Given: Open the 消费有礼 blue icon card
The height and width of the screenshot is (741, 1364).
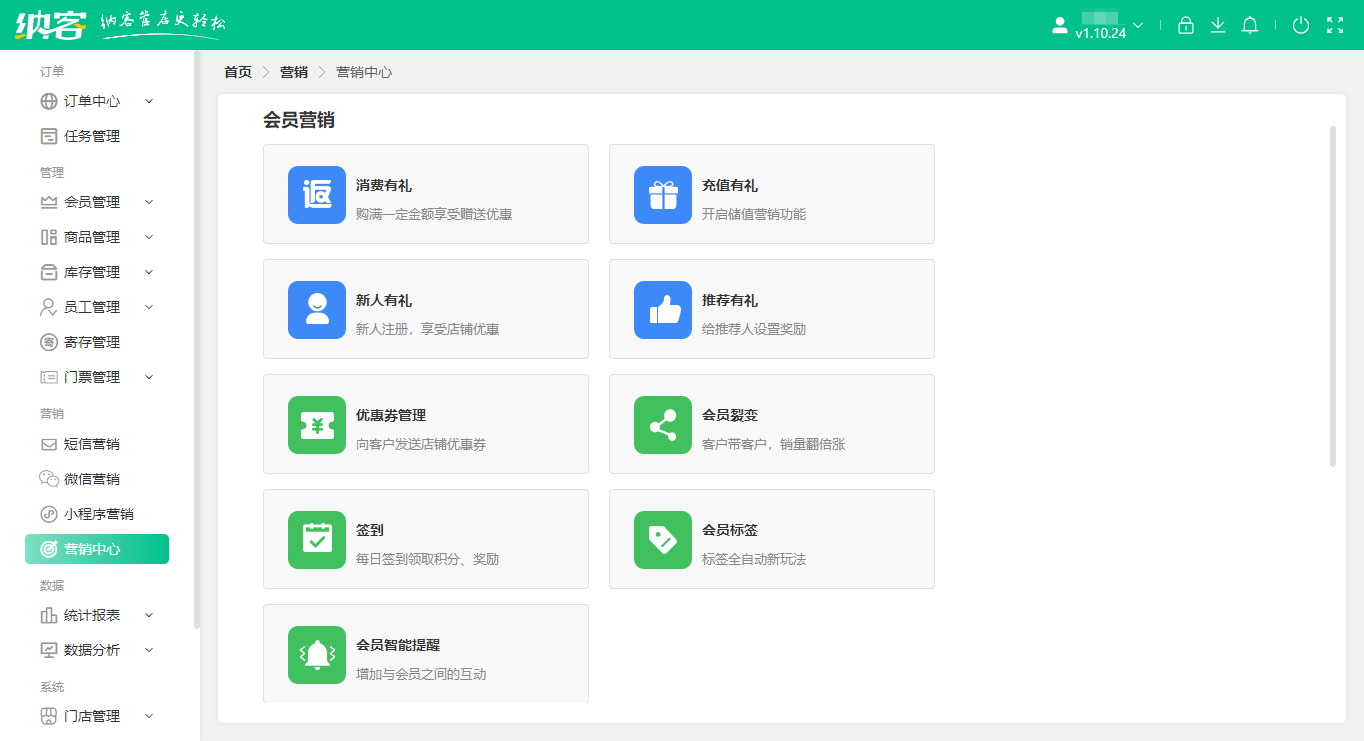Looking at the screenshot, I should click(317, 195).
